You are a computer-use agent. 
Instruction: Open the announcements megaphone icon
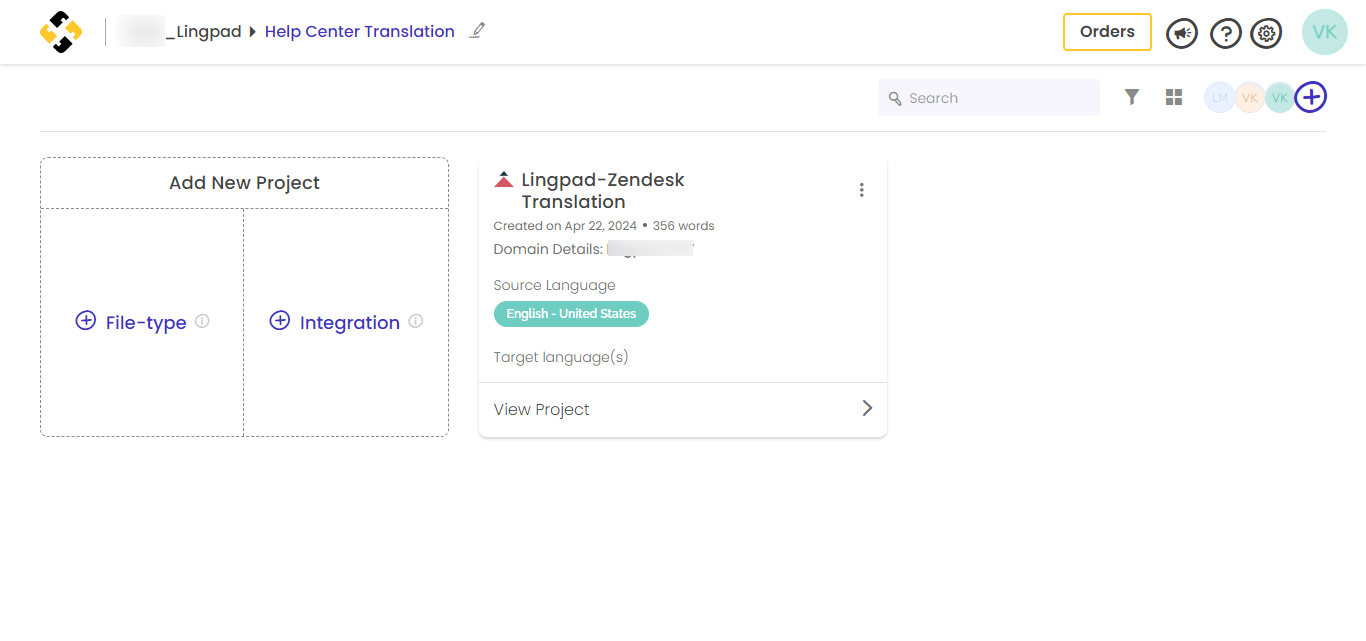(x=1182, y=33)
